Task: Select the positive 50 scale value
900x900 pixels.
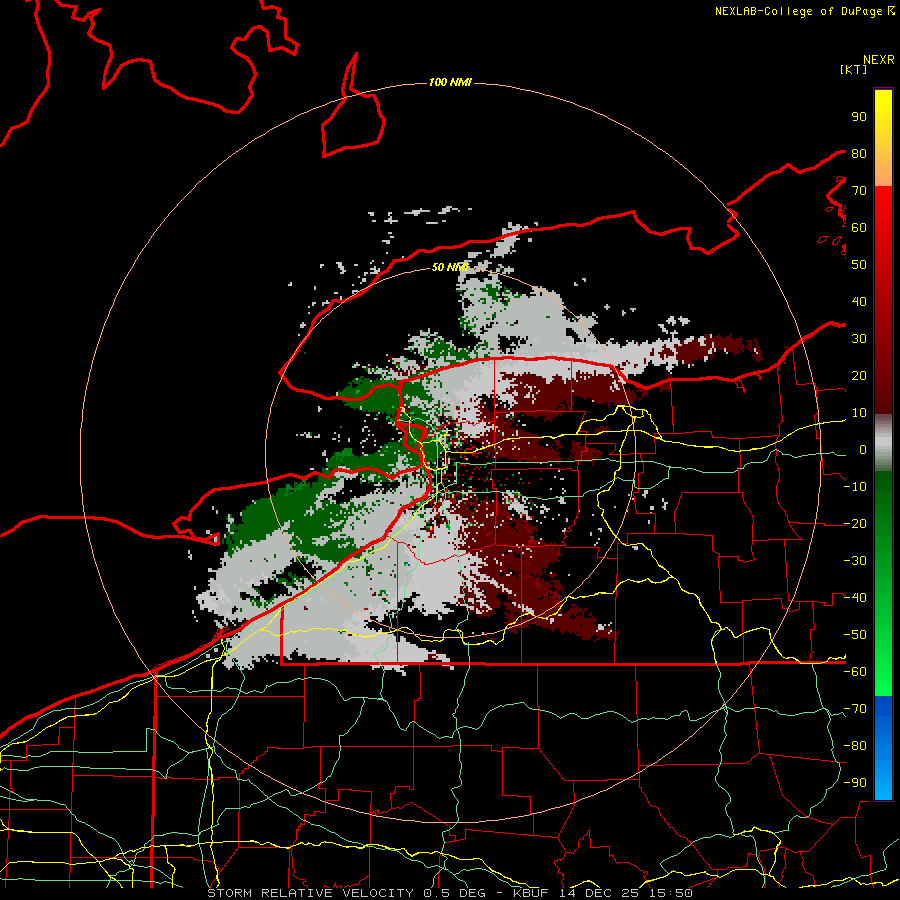Action: coord(859,265)
